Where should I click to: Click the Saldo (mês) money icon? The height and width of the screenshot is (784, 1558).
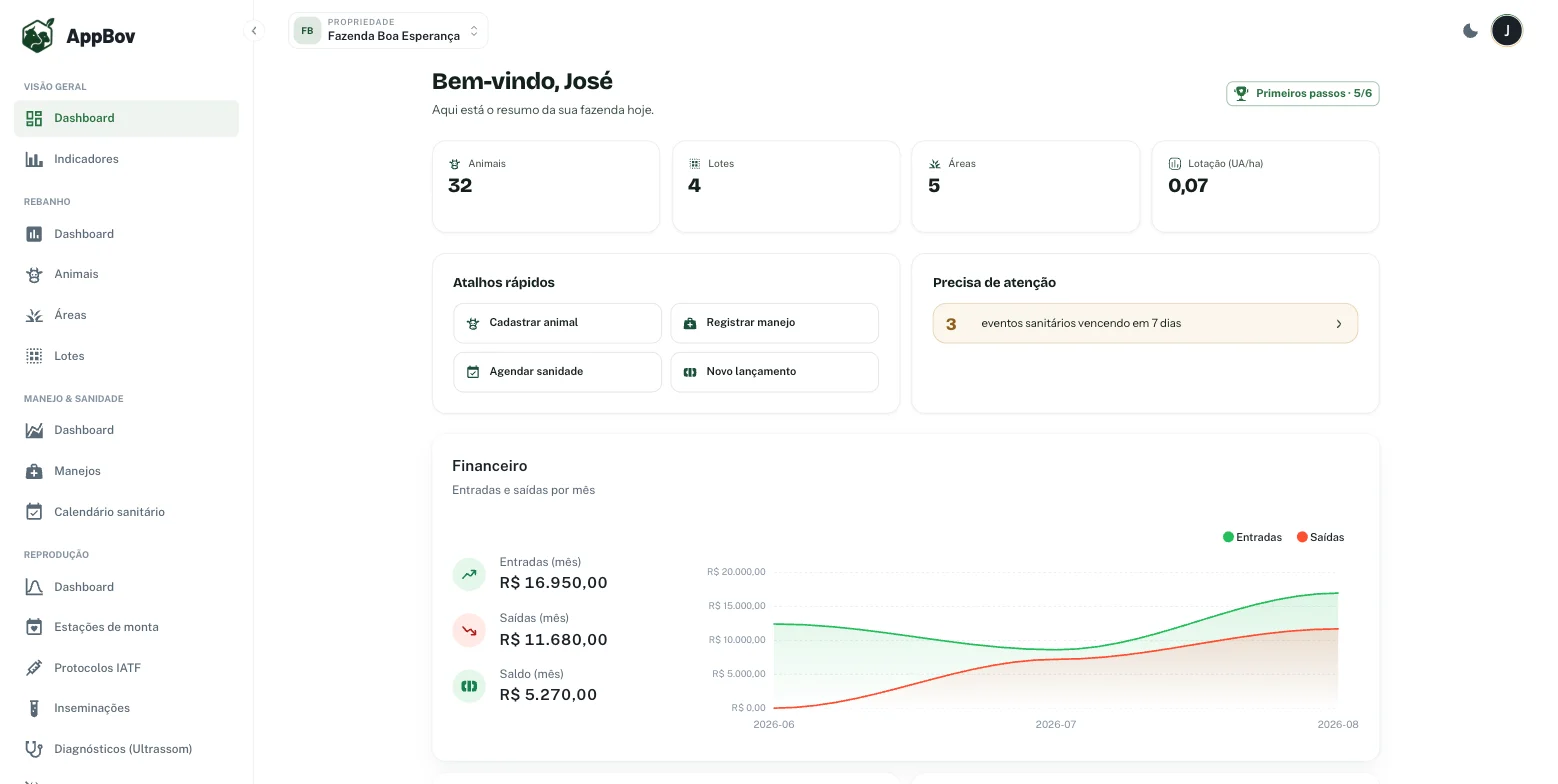click(469, 686)
